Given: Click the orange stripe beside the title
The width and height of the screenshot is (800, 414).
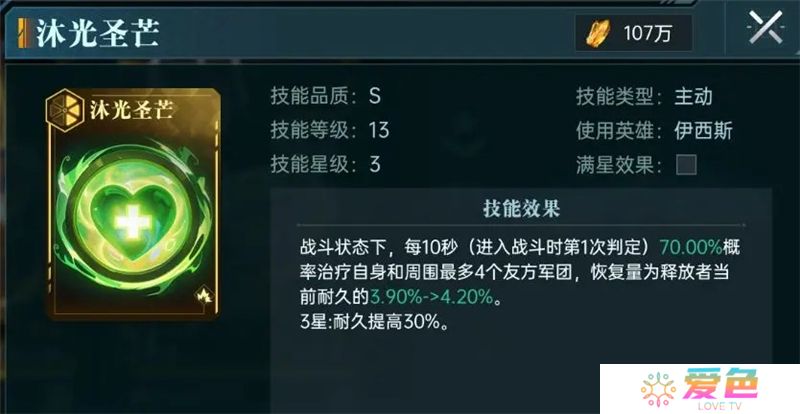Looking at the screenshot, I should 21,33.
